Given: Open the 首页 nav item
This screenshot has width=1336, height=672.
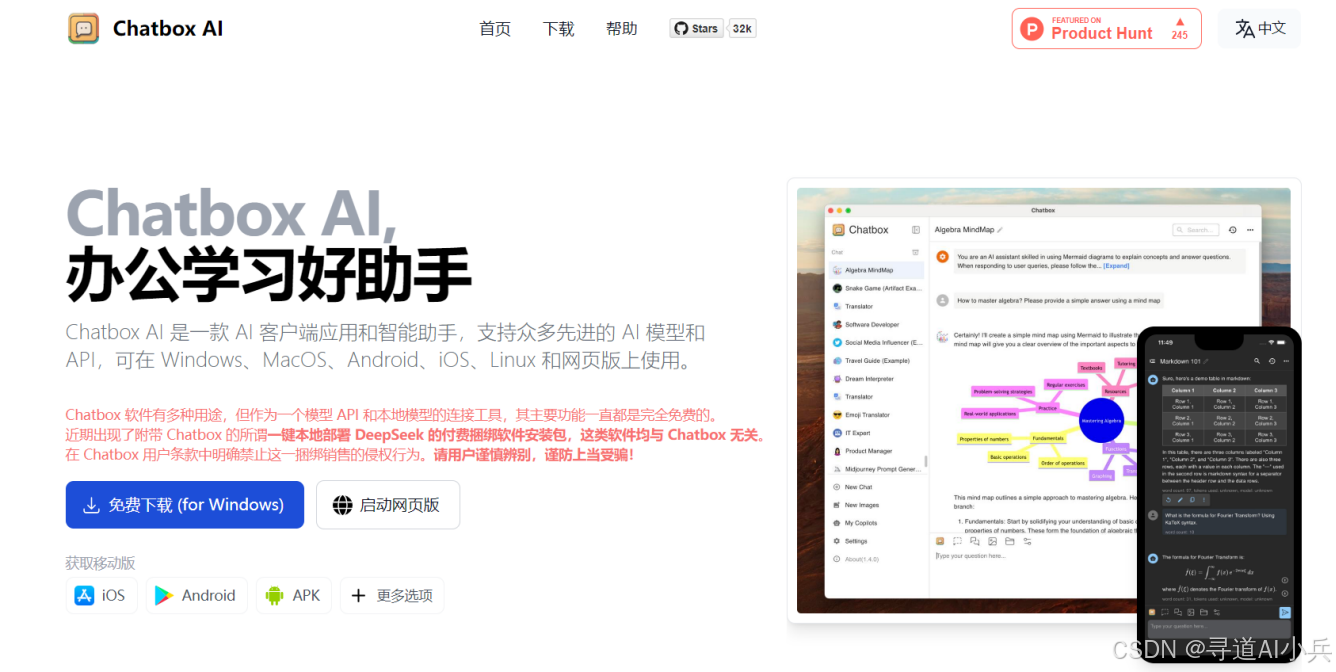Looking at the screenshot, I should click(495, 29).
